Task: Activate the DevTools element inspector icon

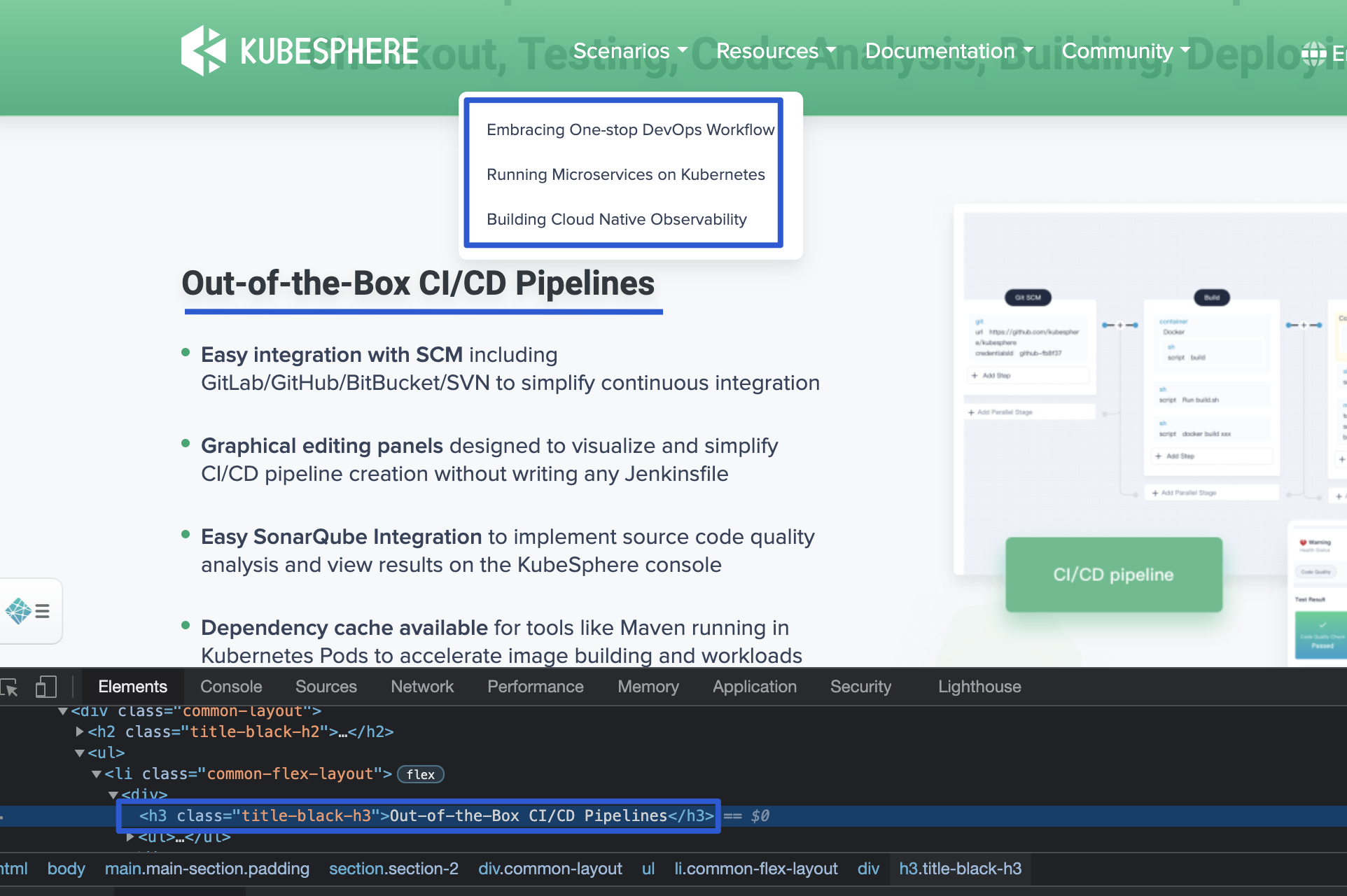Action: [x=11, y=687]
